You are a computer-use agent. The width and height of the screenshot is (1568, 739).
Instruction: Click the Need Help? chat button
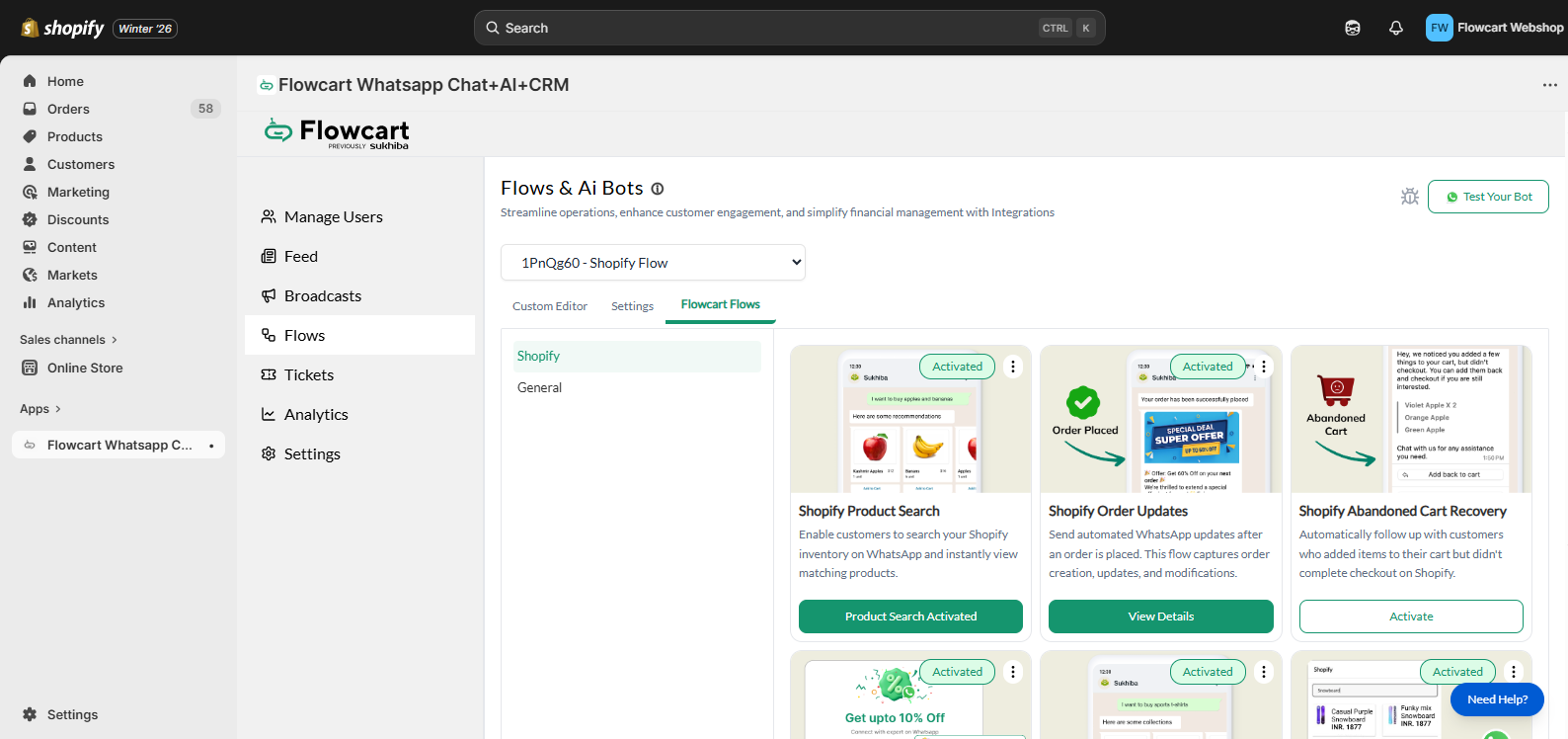(x=1497, y=699)
